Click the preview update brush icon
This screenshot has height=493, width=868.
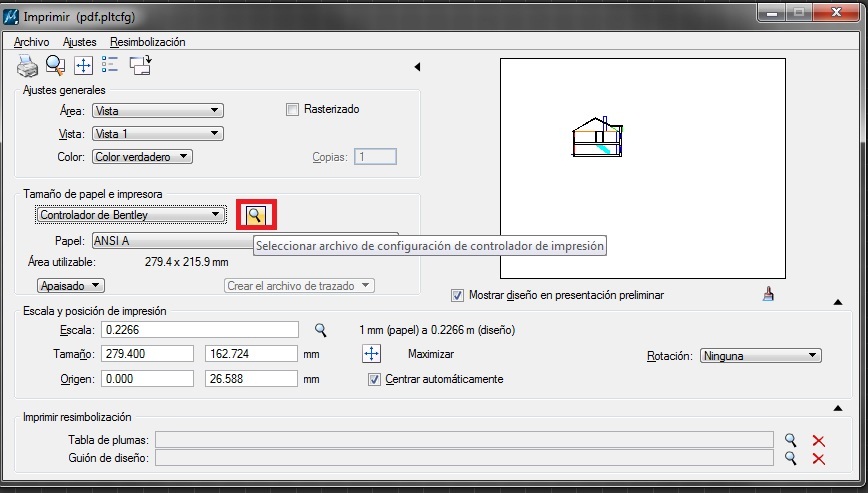tap(768, 294)
